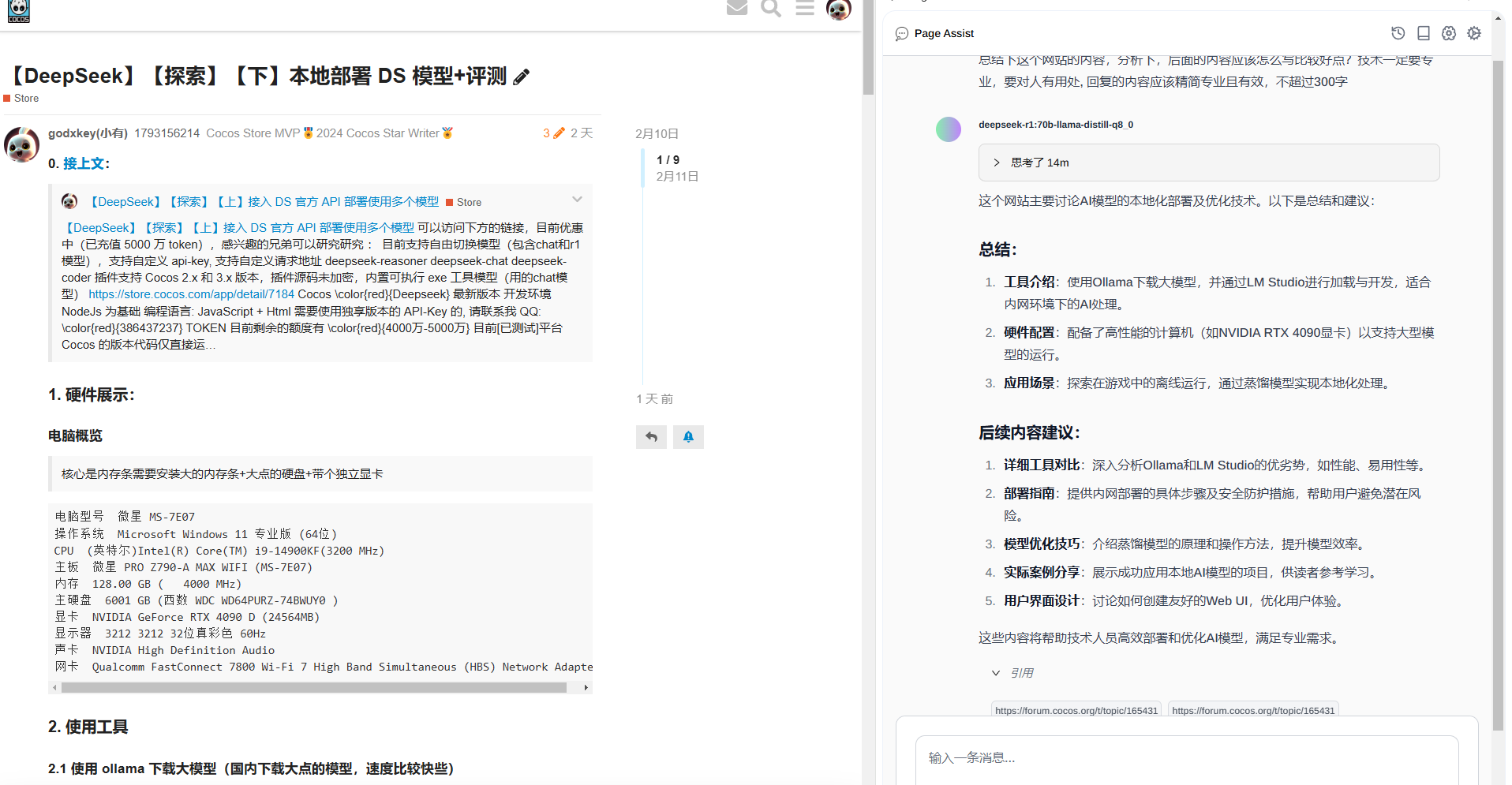This screenshot has height=785, width=1512.
Task: Open the user avatar menu in header
Action: coord(839,9)
